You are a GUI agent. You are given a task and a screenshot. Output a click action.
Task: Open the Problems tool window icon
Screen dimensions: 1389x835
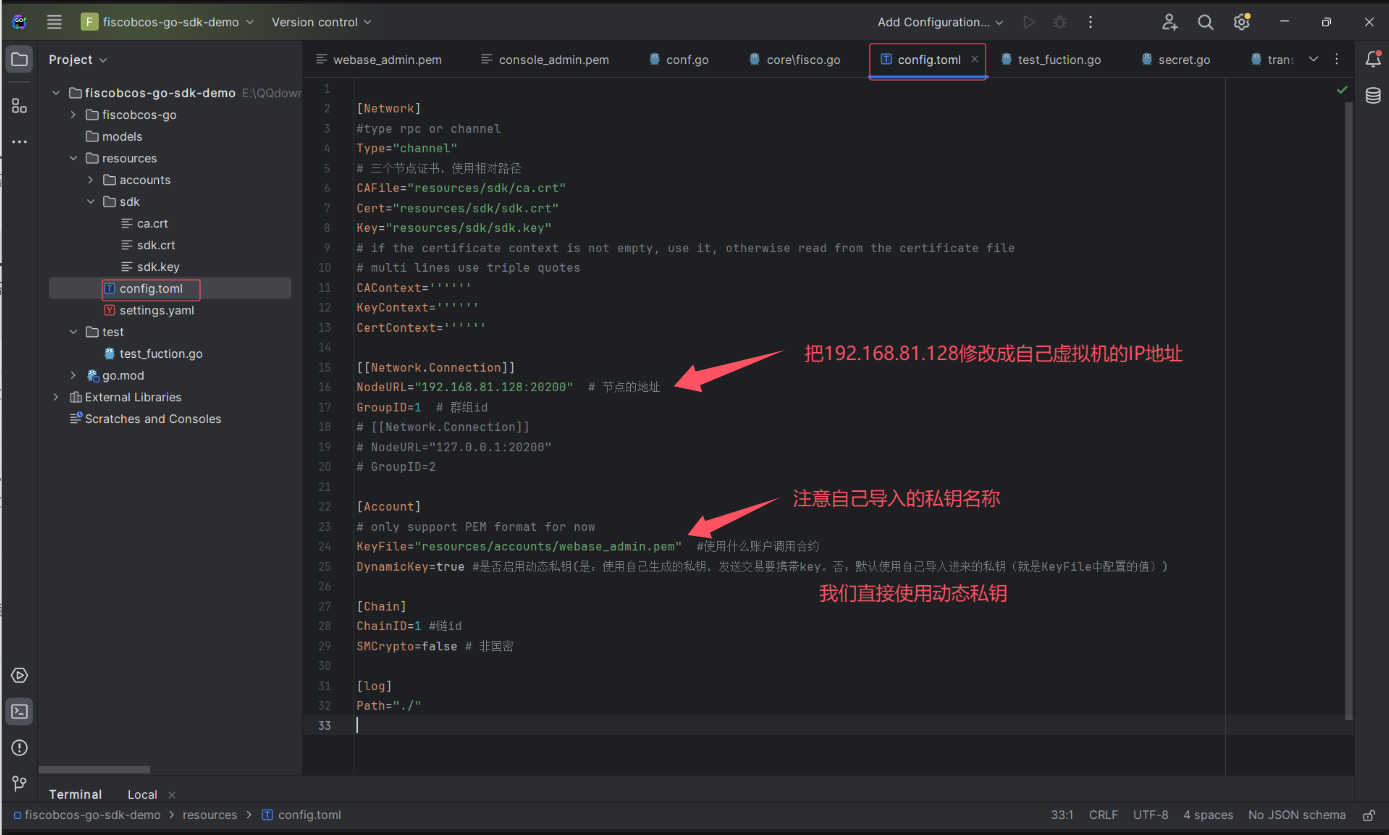(19, 748)
